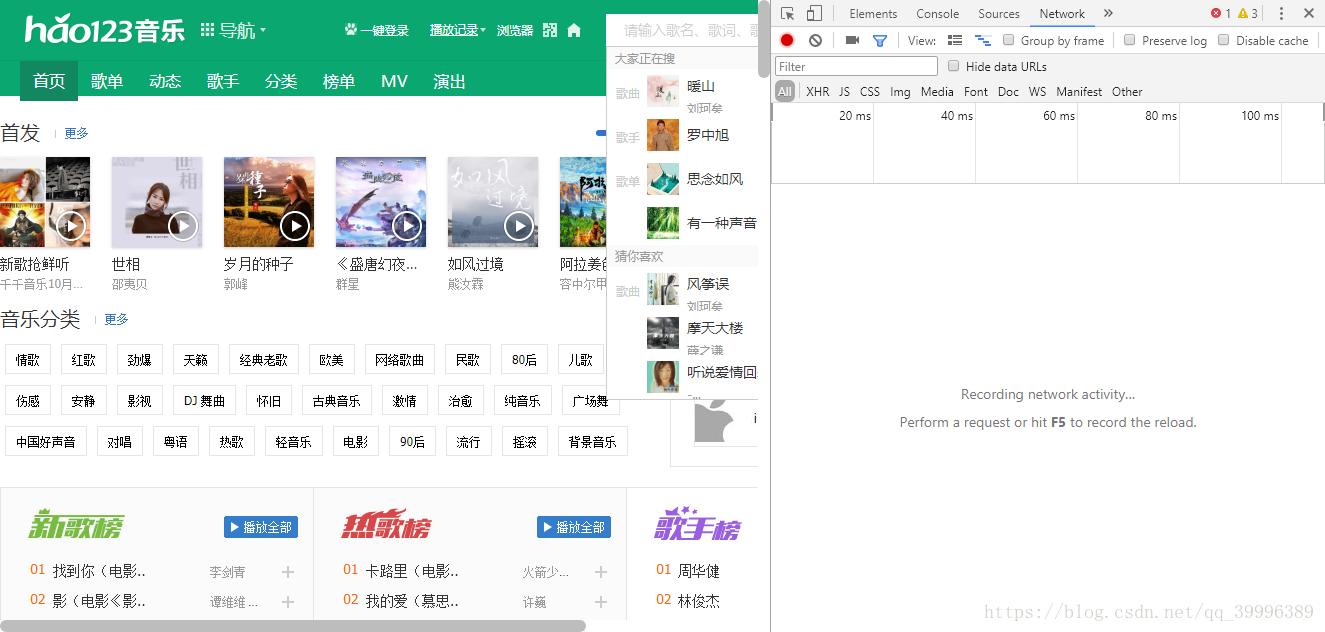Select the DJ舞曲 category tag
The width and height of the screenshot is (1325, 632).
[205, 400]
